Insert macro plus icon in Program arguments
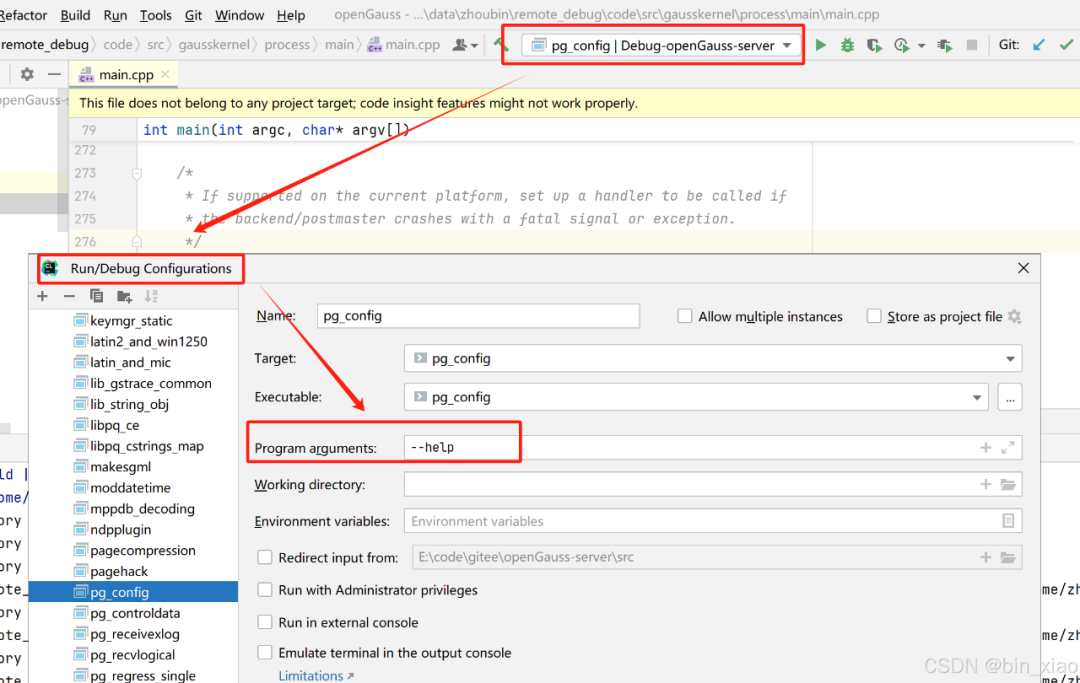Viewport: 1080px width, 683px height. pyautogui.click(x=986, y=448)
